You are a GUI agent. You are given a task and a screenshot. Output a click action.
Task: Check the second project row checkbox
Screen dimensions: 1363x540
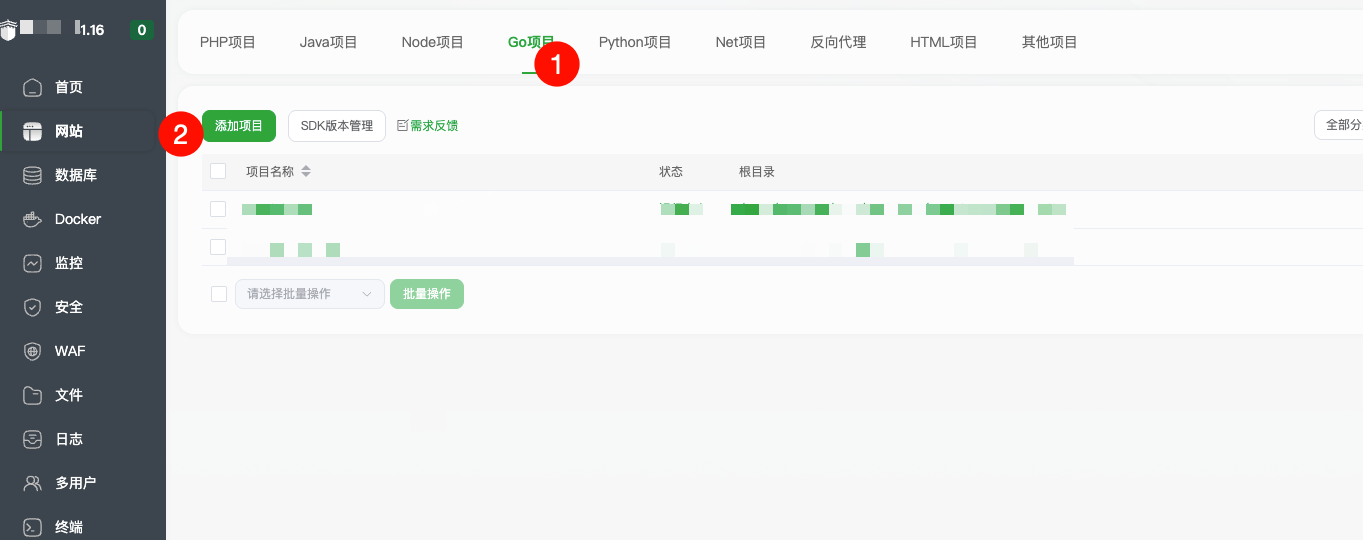[x=218, y=247]
